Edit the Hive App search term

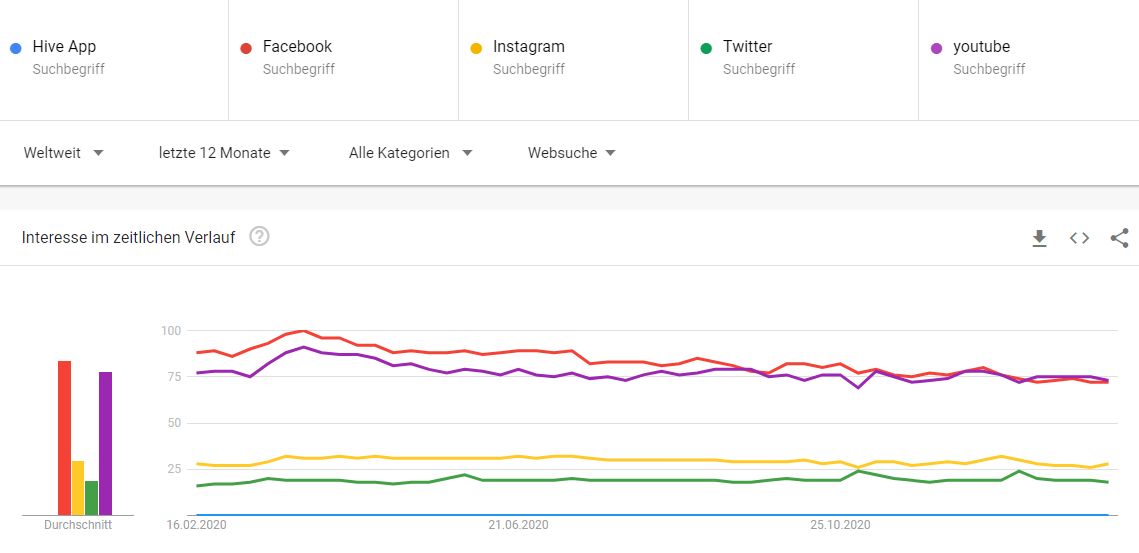(x=64, y=47)
